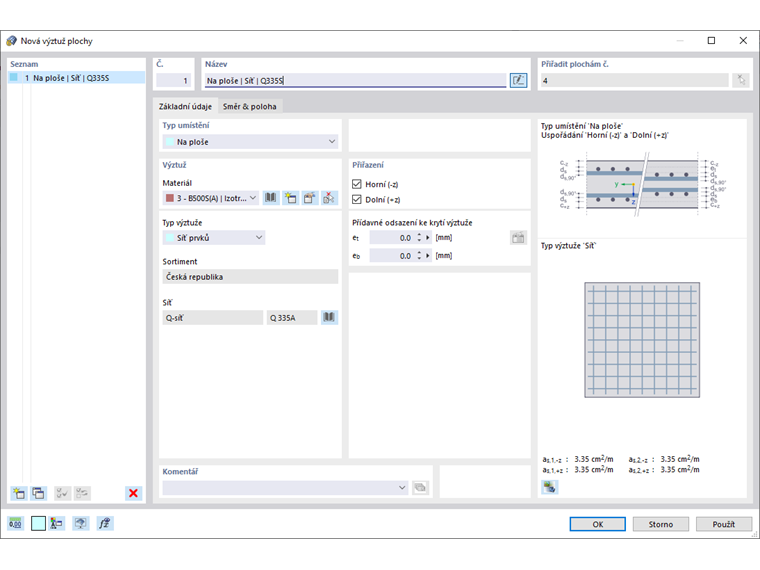This screenshot has height=570, width=760.
Task: Edit the selected material icon
Action: (309, 198)
